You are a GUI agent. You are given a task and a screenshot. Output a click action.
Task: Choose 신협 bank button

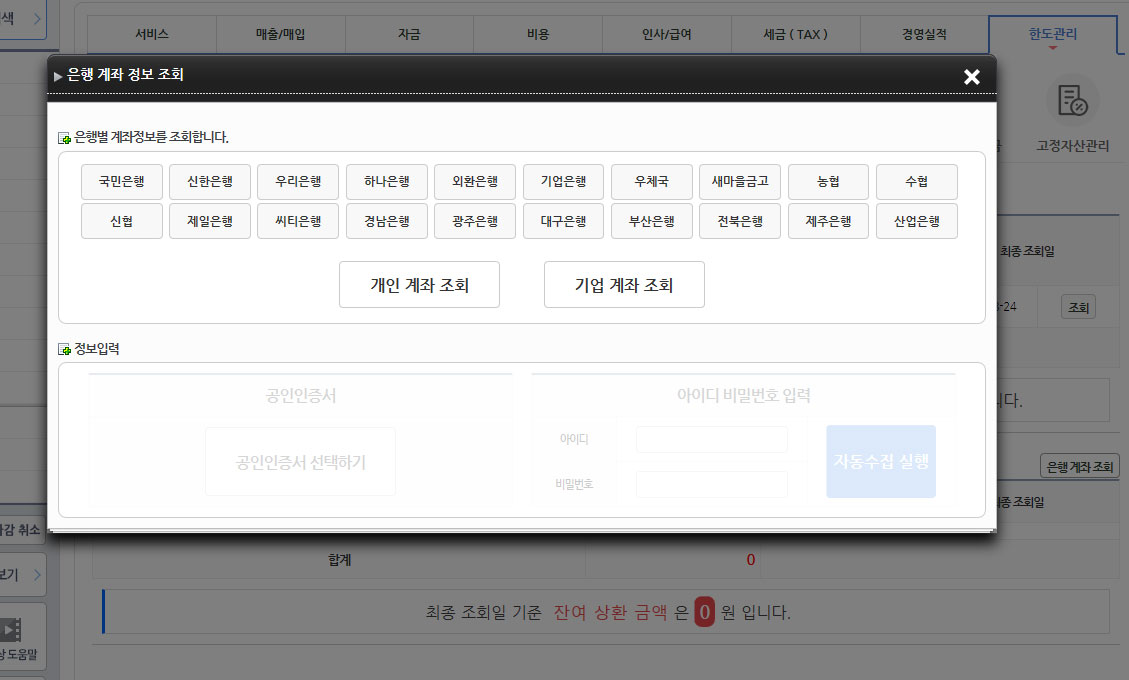click(122, 221)
